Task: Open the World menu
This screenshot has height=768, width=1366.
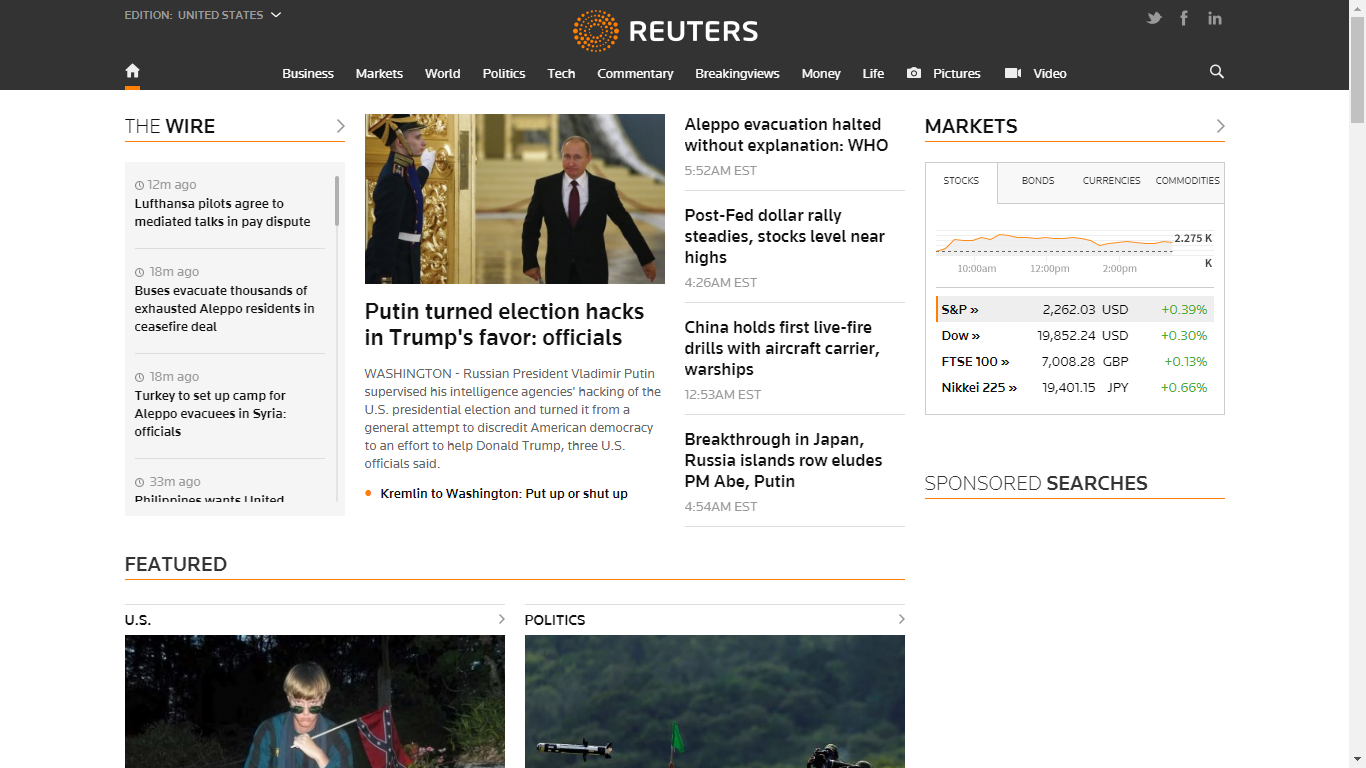Action: tap(442, 73)
